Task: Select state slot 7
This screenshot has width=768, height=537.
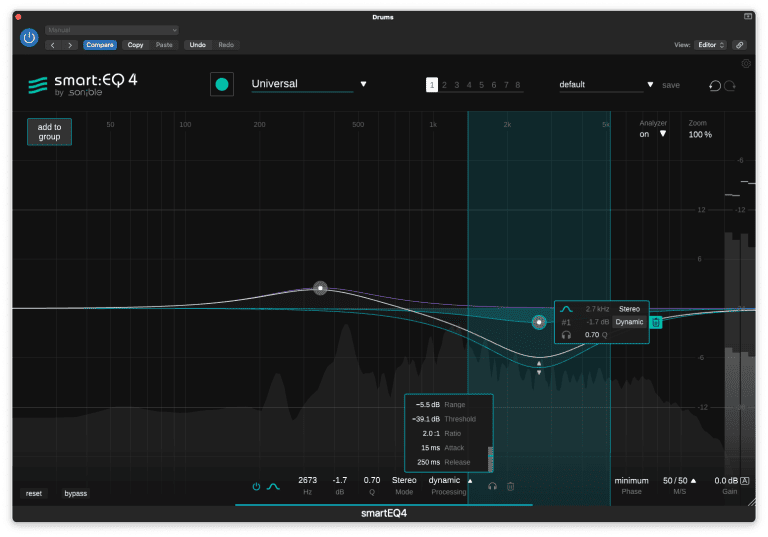Action: [506, 85]
